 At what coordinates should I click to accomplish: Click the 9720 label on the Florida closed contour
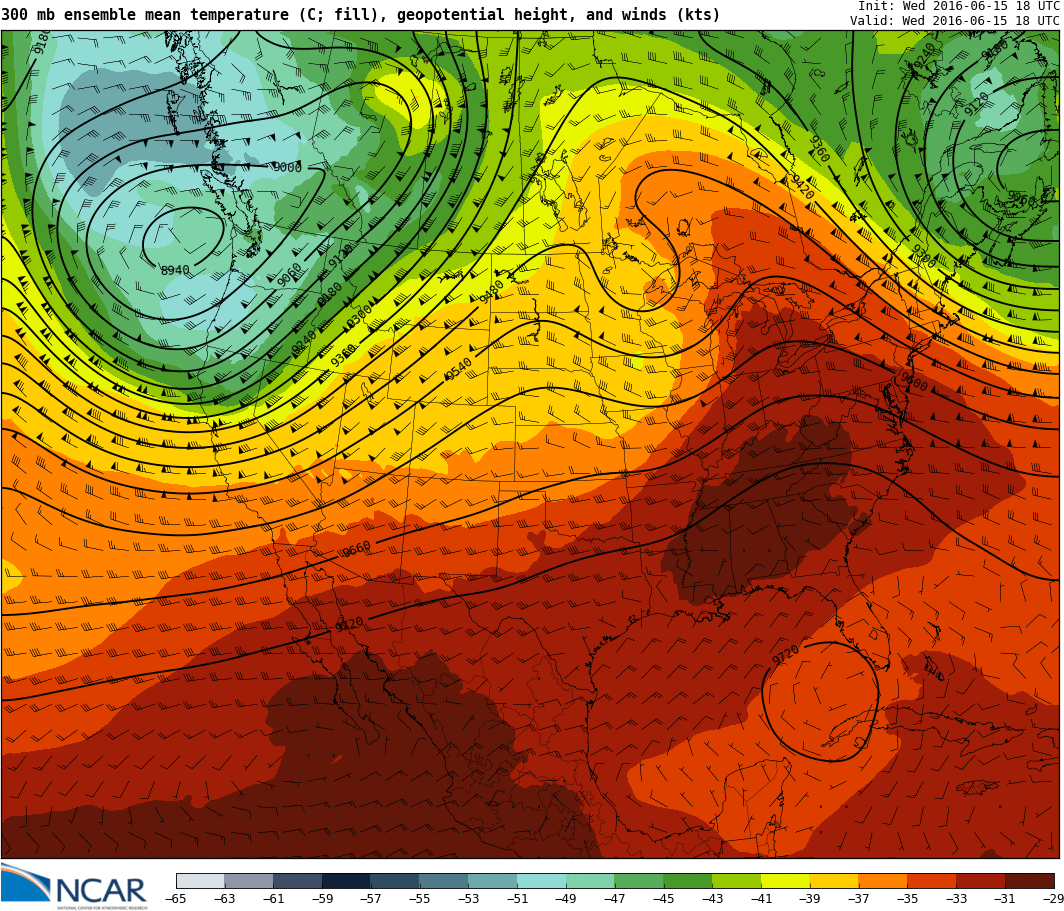(x=786, y=655)
